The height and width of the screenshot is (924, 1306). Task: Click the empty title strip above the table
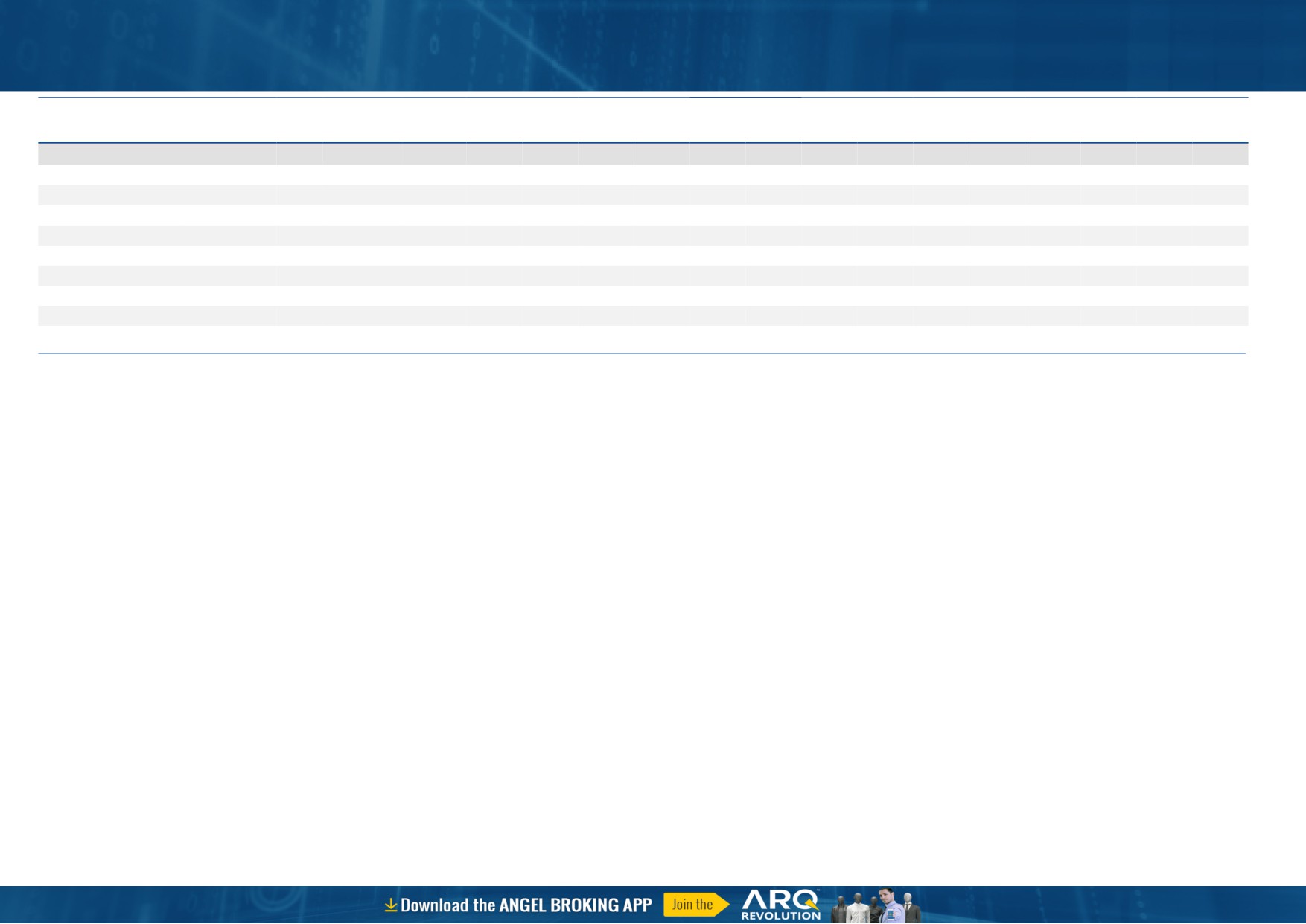pyautogui.click(x=643, y=120)
